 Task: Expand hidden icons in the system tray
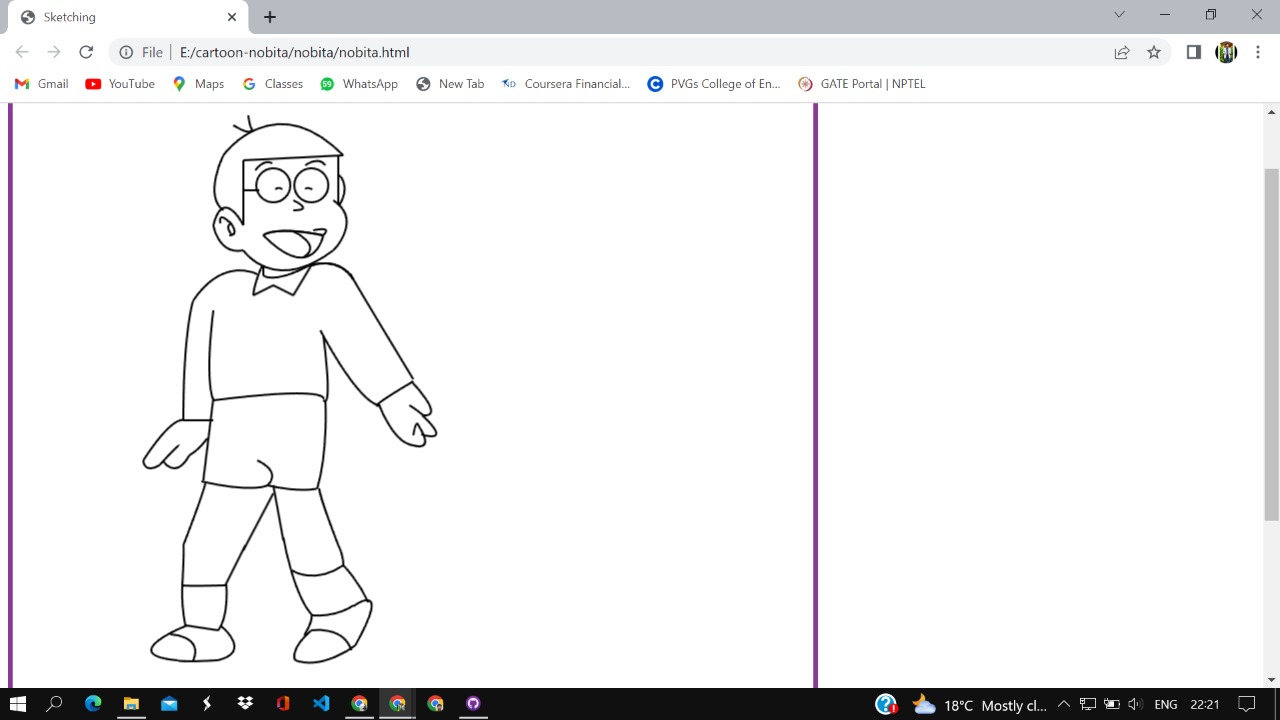coord(1063,705)
